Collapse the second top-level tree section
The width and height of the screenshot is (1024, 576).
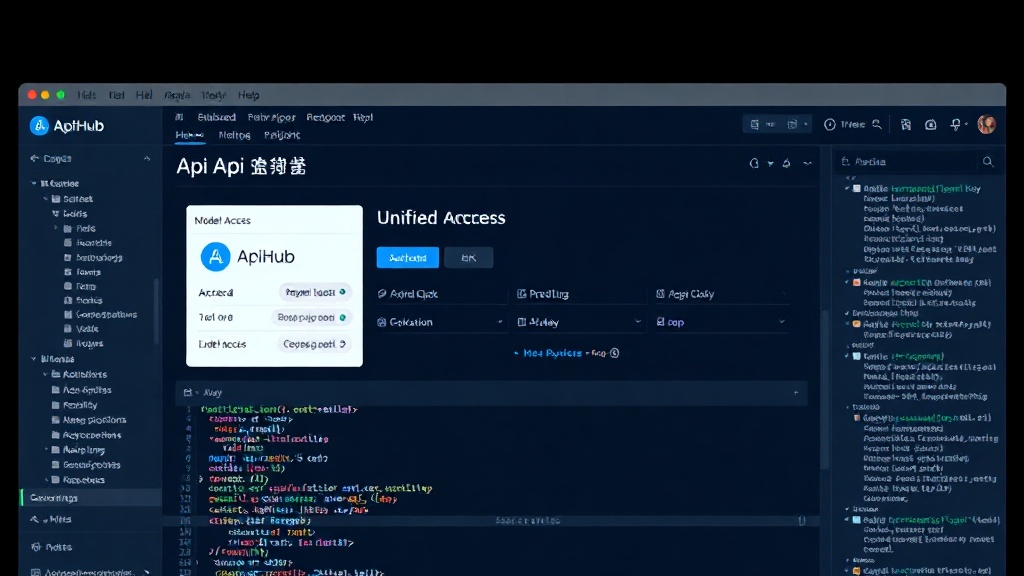point(34,359)
